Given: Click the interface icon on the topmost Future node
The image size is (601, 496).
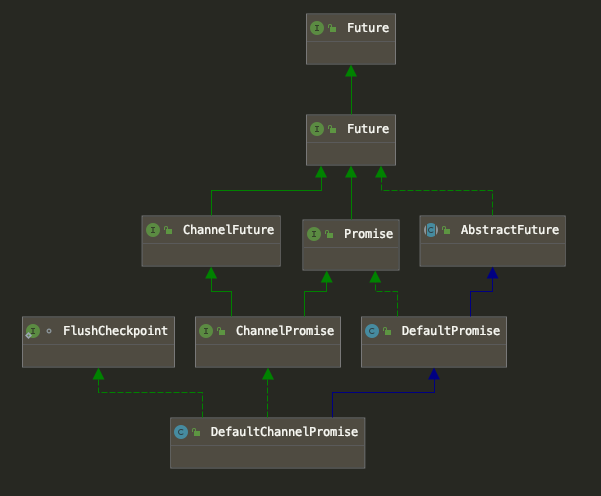Looking at the screenshot, I should [x=317, y=29].
